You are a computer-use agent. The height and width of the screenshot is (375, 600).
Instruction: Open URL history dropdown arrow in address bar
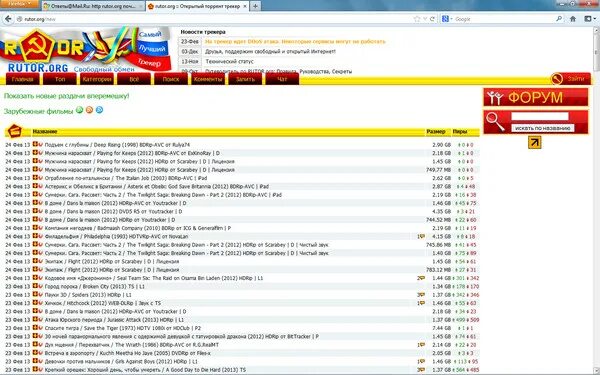tap(425, 19)
